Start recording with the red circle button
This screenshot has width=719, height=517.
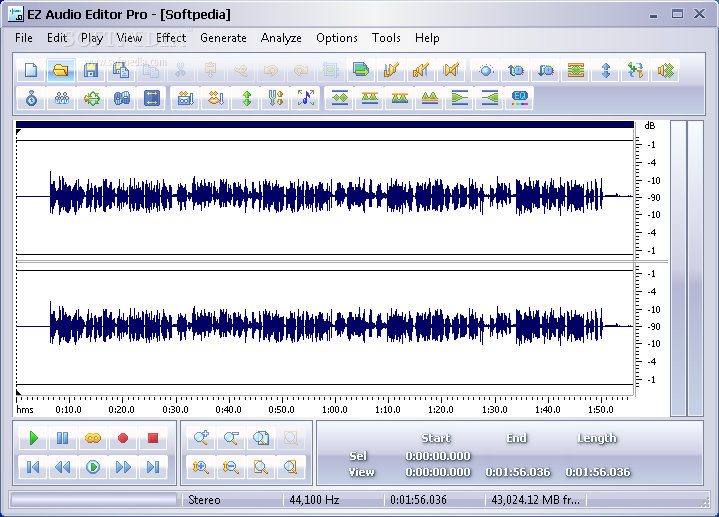click(122, 438)
